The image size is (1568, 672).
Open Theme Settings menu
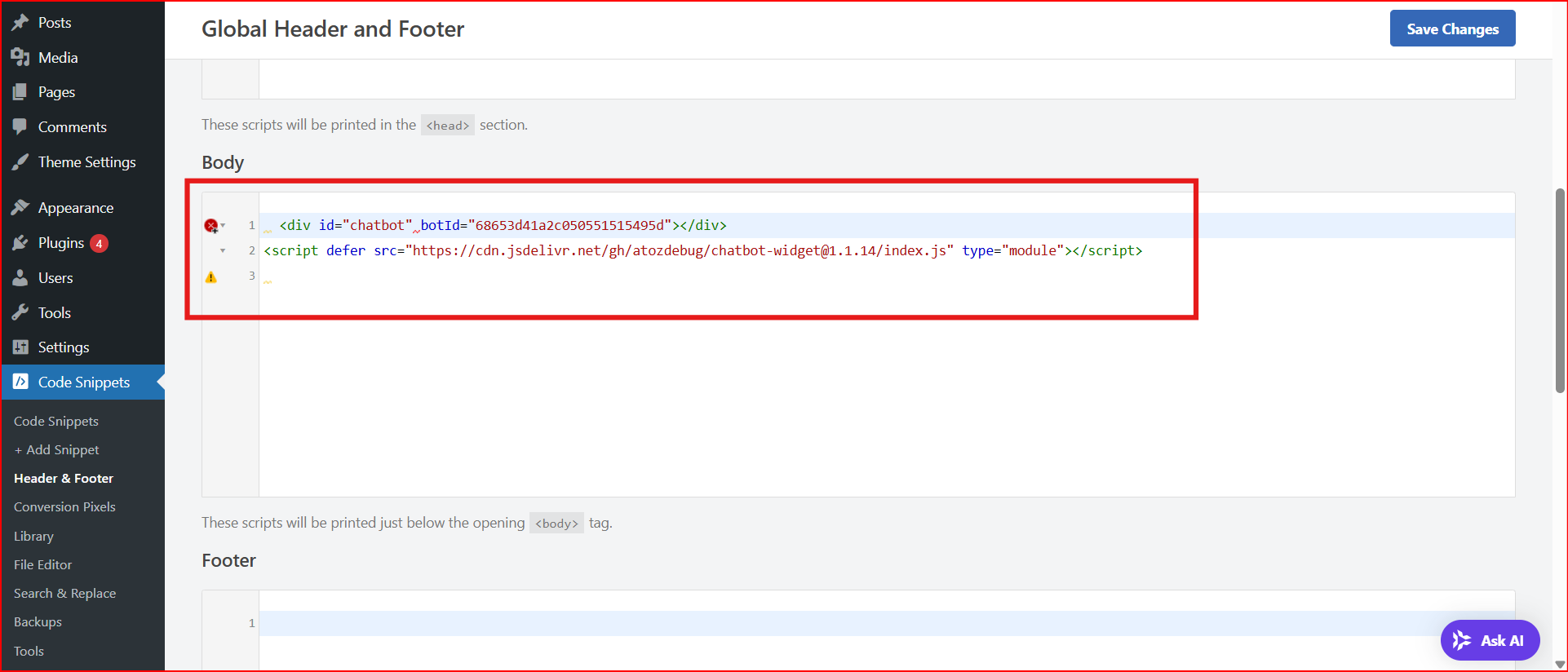click(82, 161)
